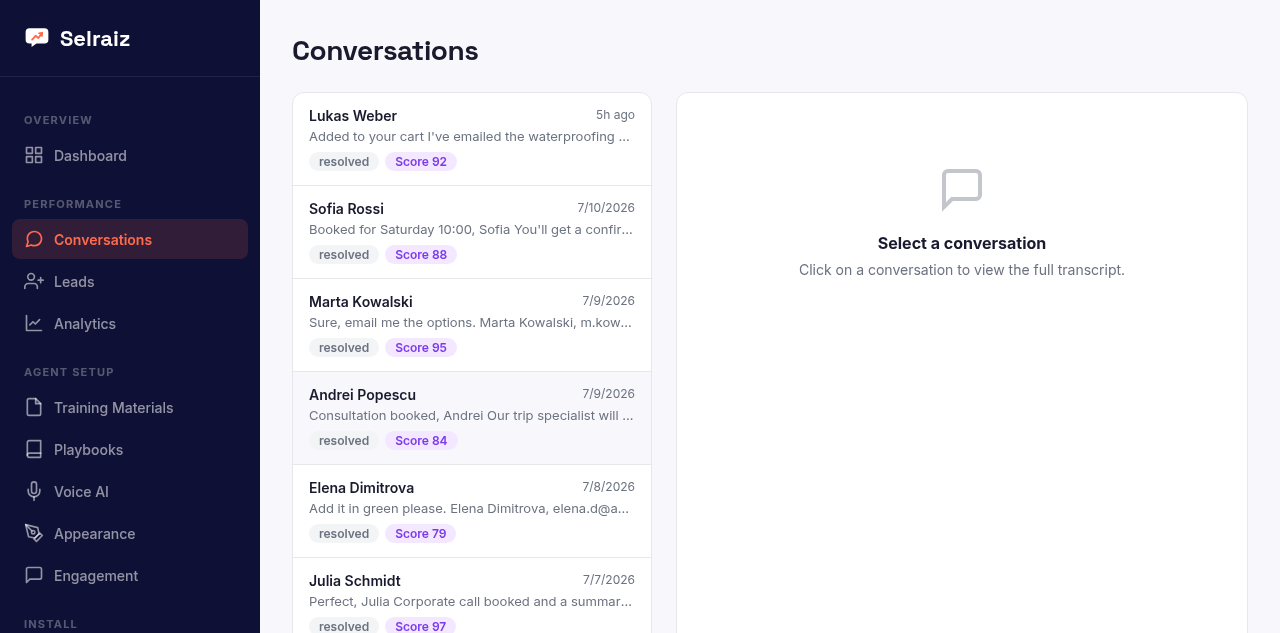The width and height of the screenshot is (1280, 633).
Task: Click the PERFORMANCE section label
Action: click(73, 204)
